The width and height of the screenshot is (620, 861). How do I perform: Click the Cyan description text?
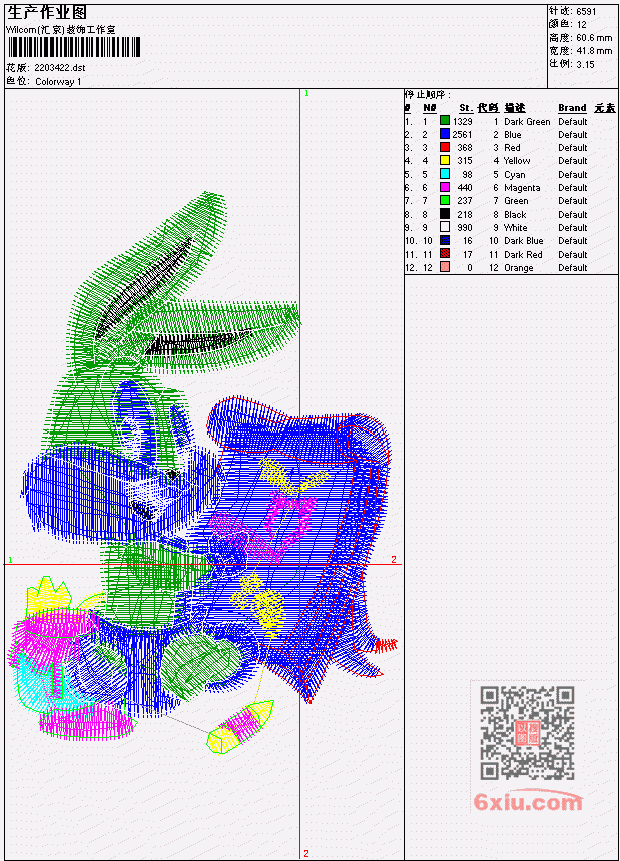515,175
